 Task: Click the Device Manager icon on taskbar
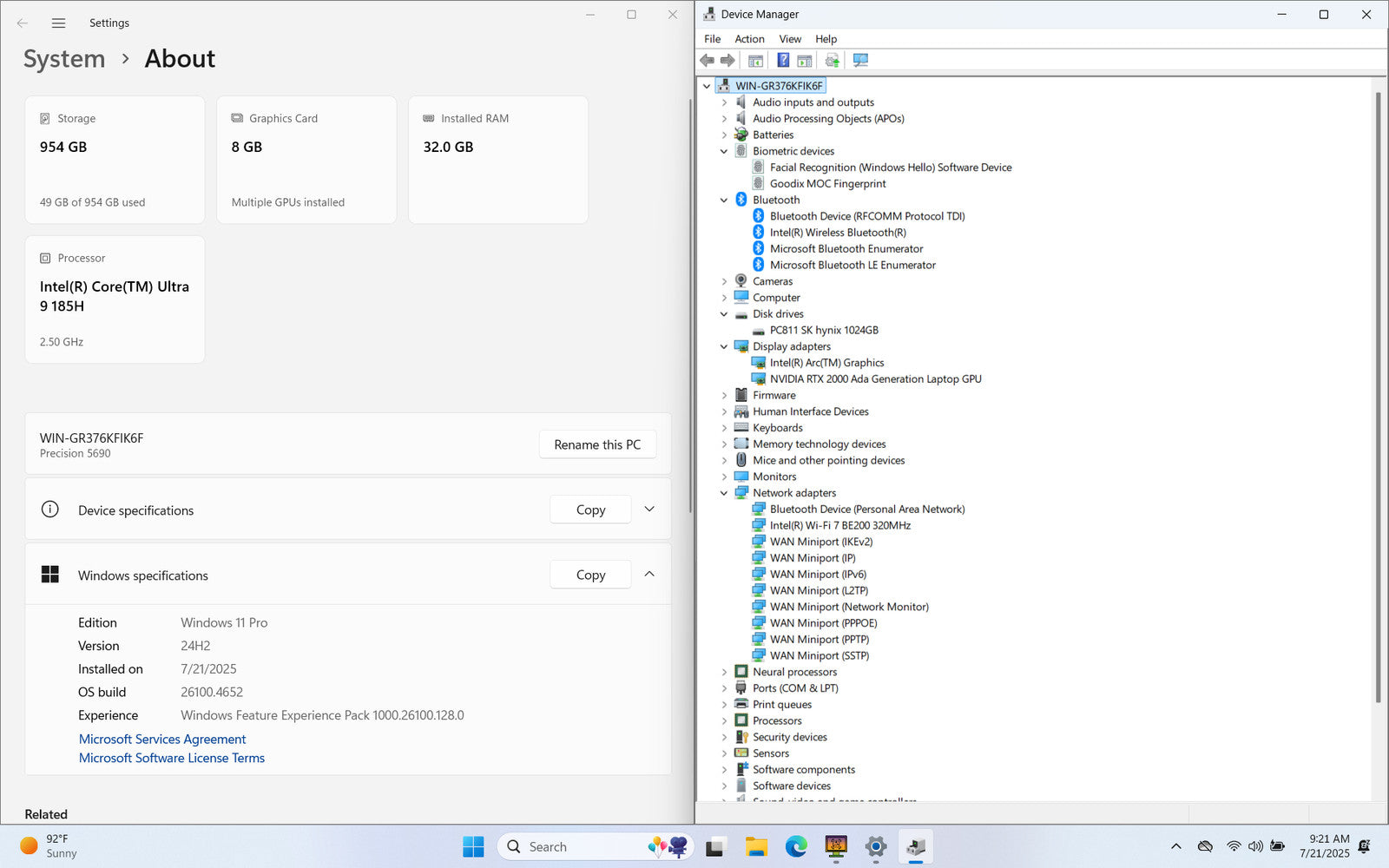pyautogui.click(x=916, y=846)
